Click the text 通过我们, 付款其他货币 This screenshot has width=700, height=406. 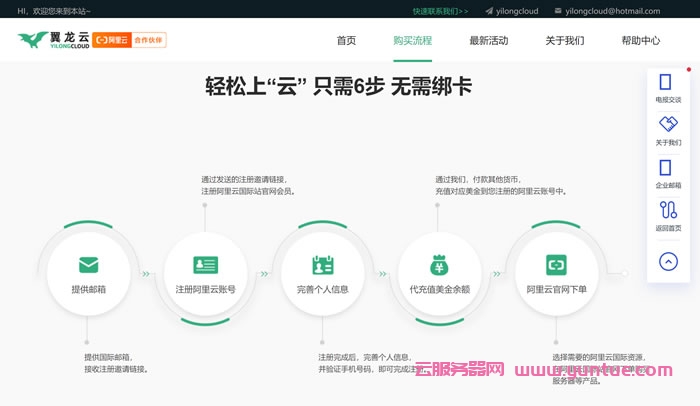479,180
